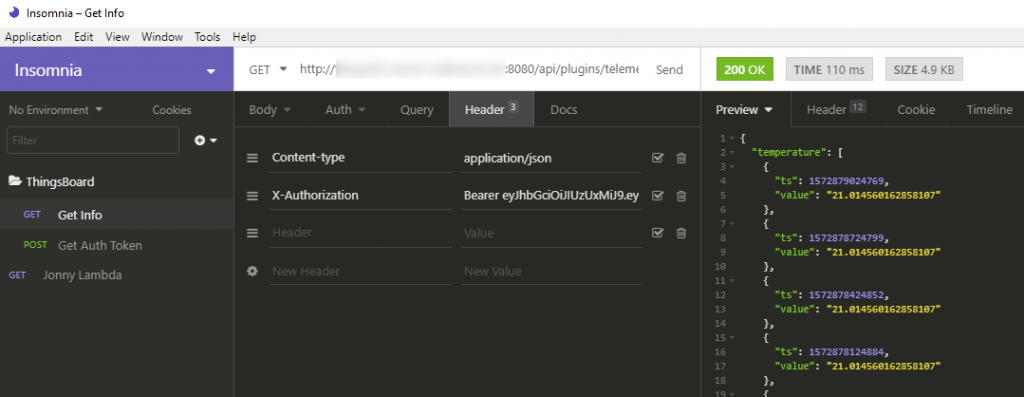The image size is (1024, 397).
Task: Delete the X-Authorization header with the trash icon
Action: click(681, 195)
